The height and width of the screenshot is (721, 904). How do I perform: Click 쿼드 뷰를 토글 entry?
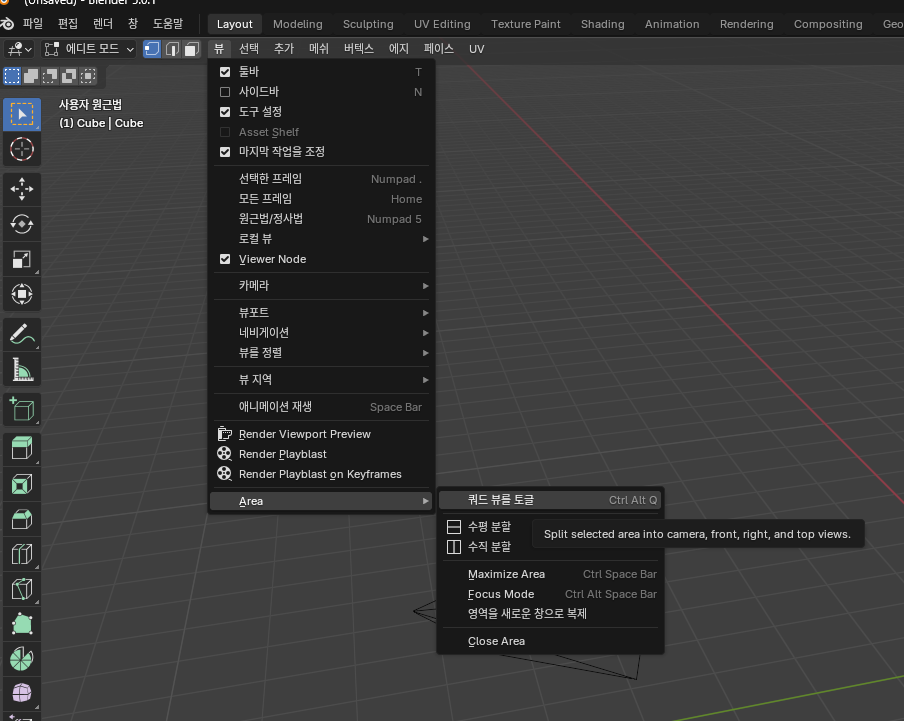(x=550, y=500)
